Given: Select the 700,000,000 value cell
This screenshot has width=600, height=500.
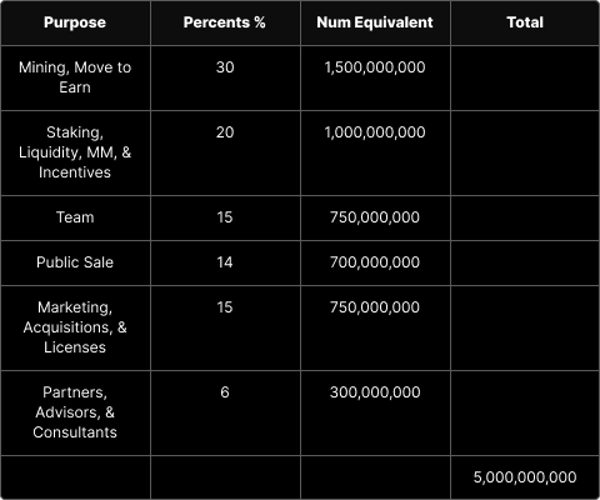Looking at the screenshot, I should click(x=375, y=262).
